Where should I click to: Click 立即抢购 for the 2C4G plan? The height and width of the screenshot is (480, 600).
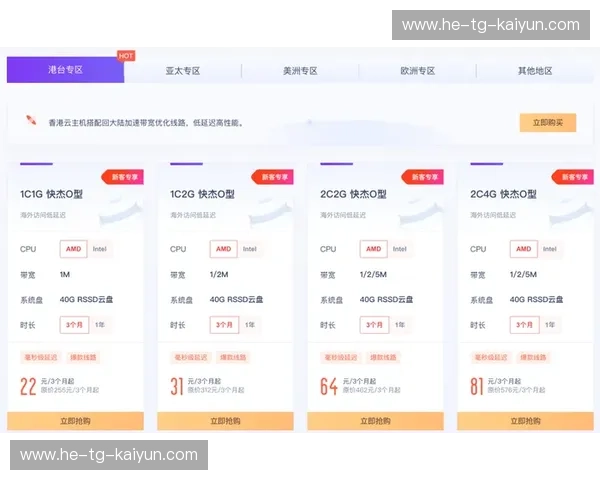coord(525,421)
